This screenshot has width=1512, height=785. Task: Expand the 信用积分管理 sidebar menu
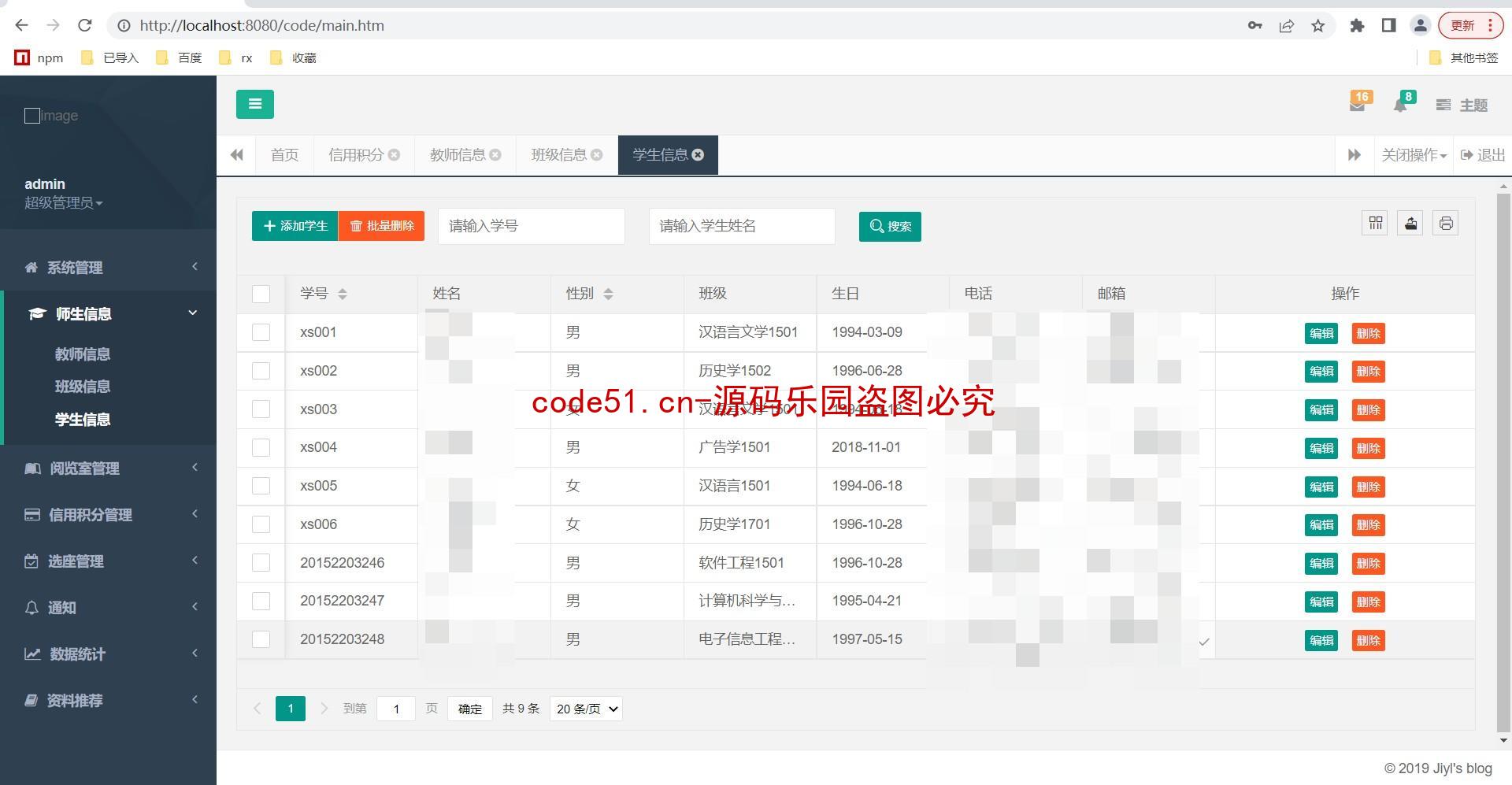[109, 515]
